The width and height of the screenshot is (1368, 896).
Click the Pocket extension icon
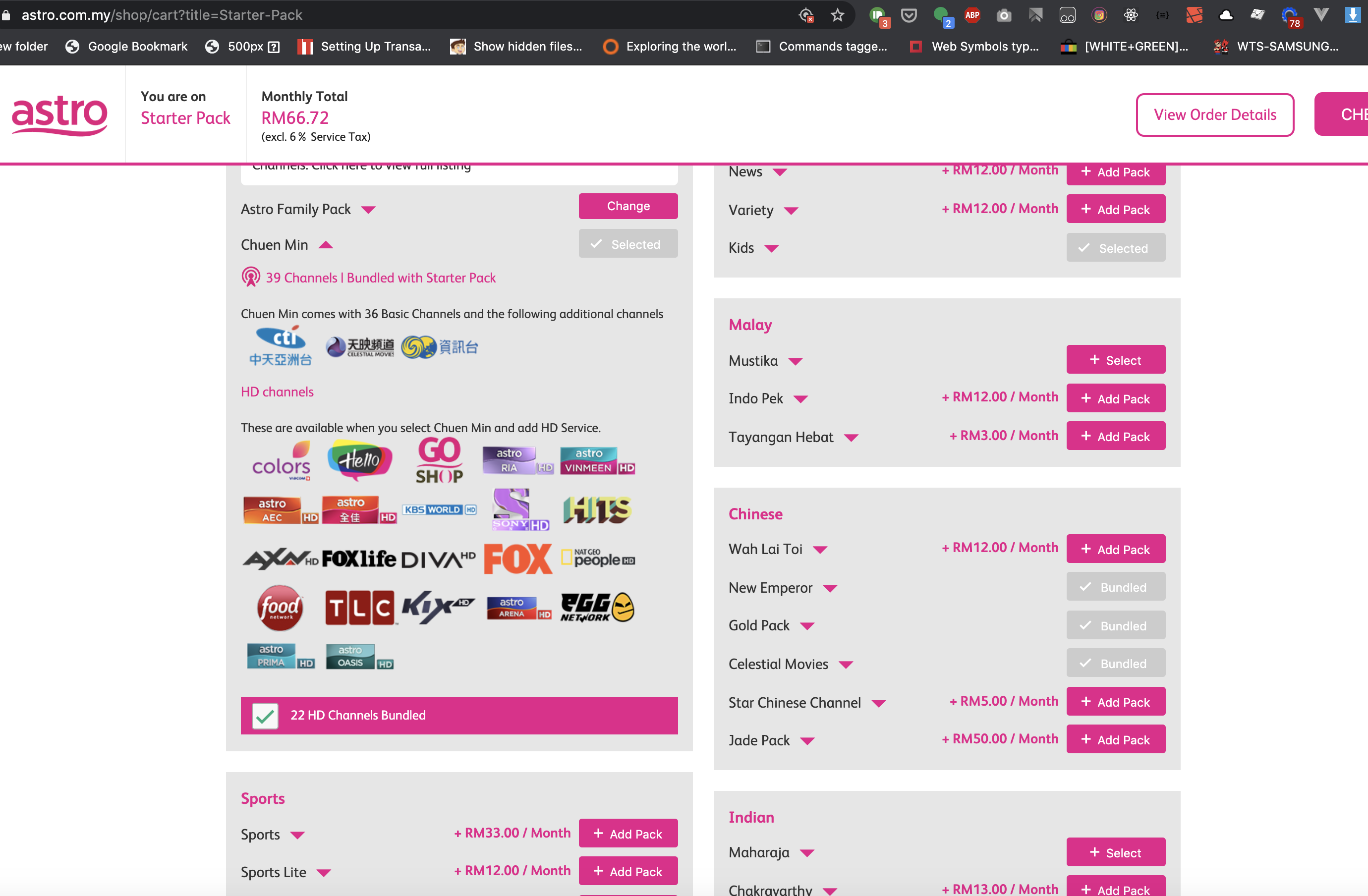[x=908, y=15]
